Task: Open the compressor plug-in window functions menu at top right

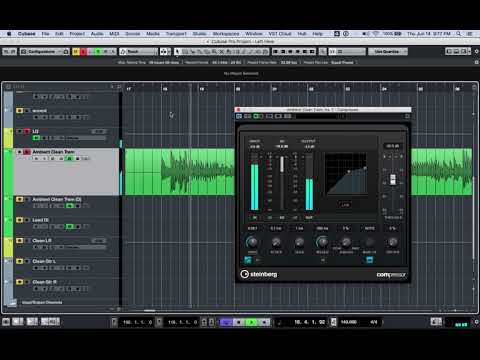Action: pos(407,116)
